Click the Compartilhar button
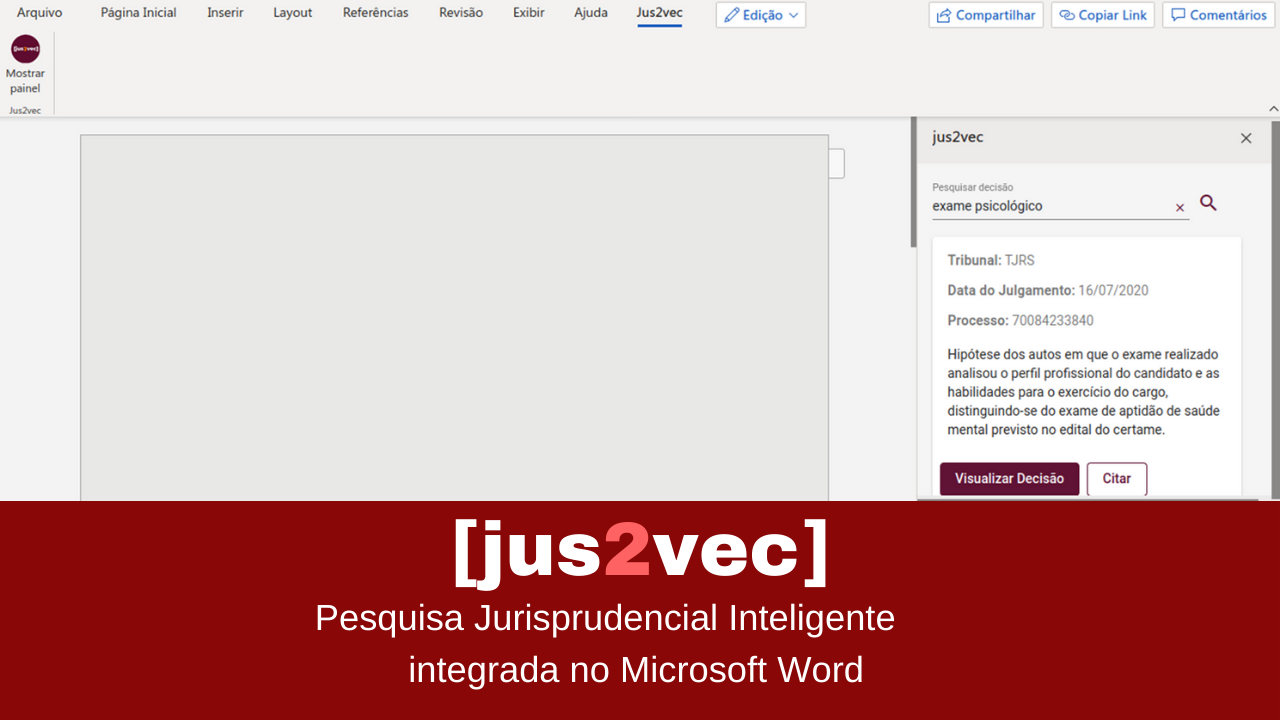The width and height of the screenshot is (1280, 720). coord(986,15)
